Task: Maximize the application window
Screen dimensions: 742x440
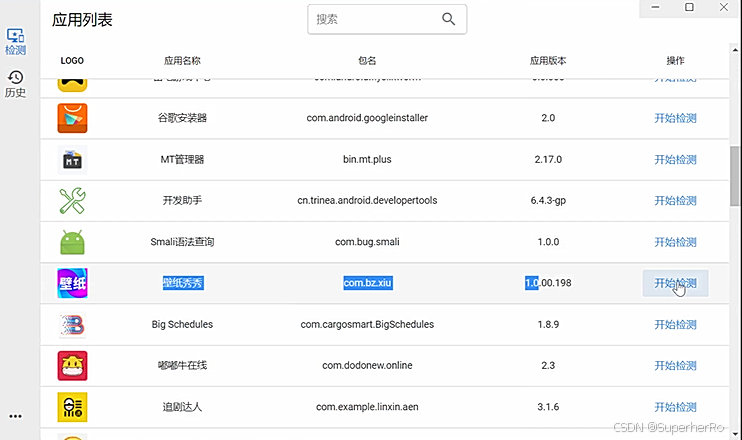Action: (689, 7)
